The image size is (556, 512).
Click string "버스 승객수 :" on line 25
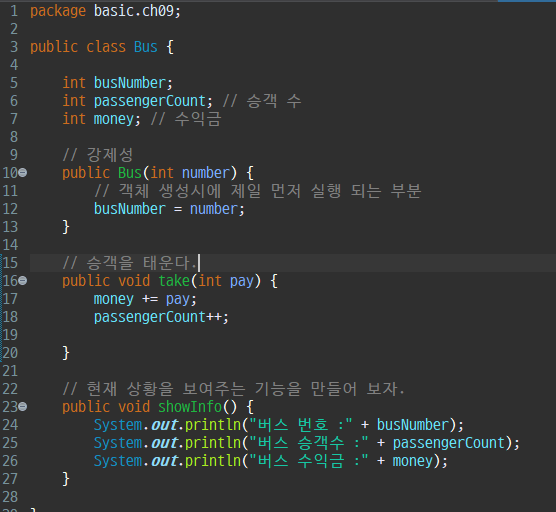click(x=309, y=443)
